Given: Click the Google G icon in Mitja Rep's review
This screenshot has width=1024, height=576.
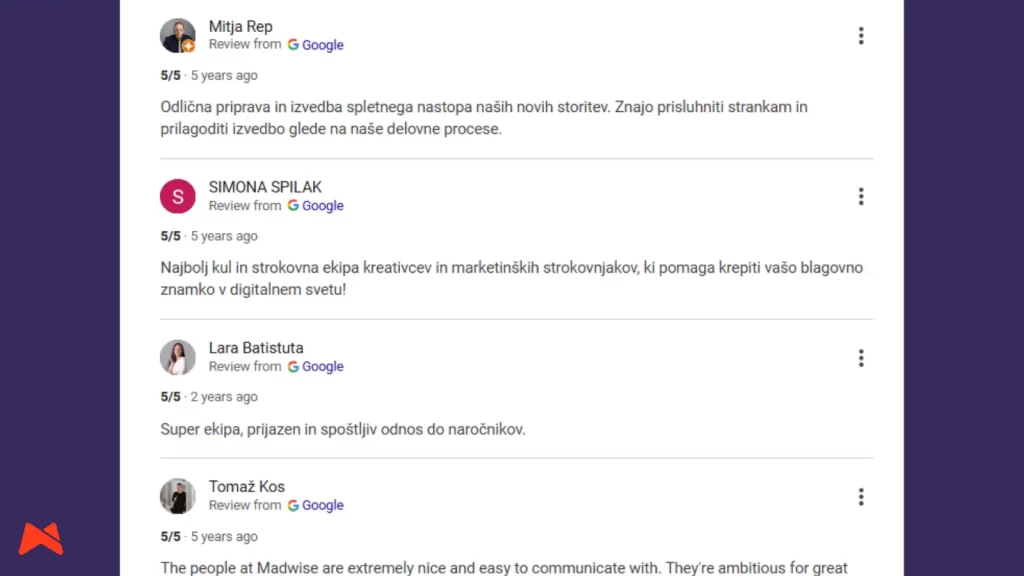Looking at the screenshot, I should coord(293,45).
